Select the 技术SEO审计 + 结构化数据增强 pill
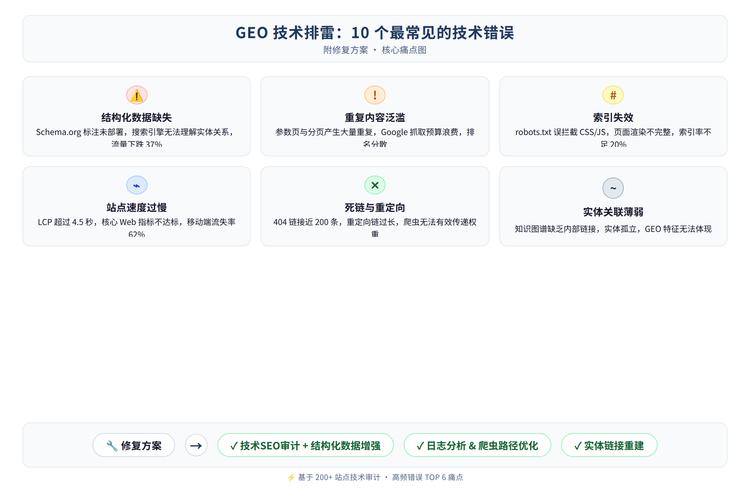Image resolution: width=750 pixels, height=500 pixels. [305, 445]
